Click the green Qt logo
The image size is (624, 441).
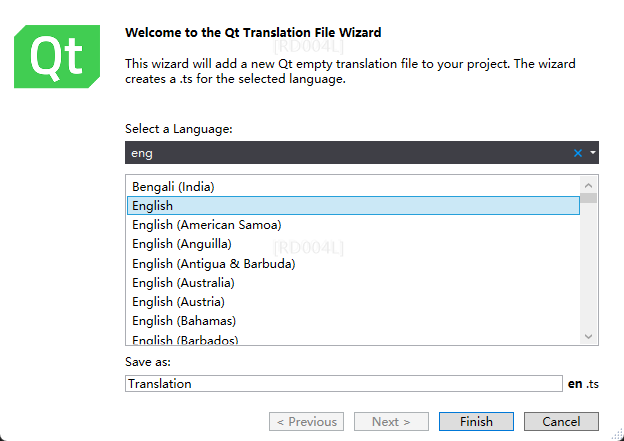[x=58, y=58]
